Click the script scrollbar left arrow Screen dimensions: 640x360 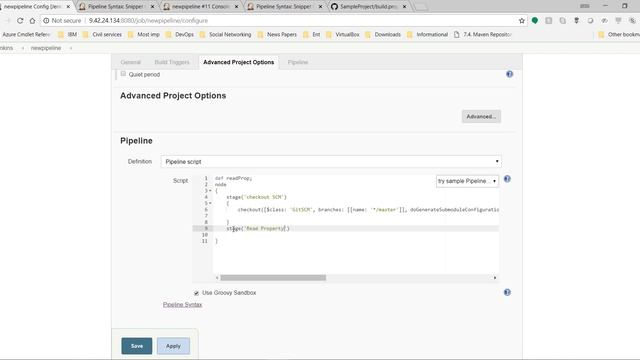pyautogui.click(x=217, y=278)
